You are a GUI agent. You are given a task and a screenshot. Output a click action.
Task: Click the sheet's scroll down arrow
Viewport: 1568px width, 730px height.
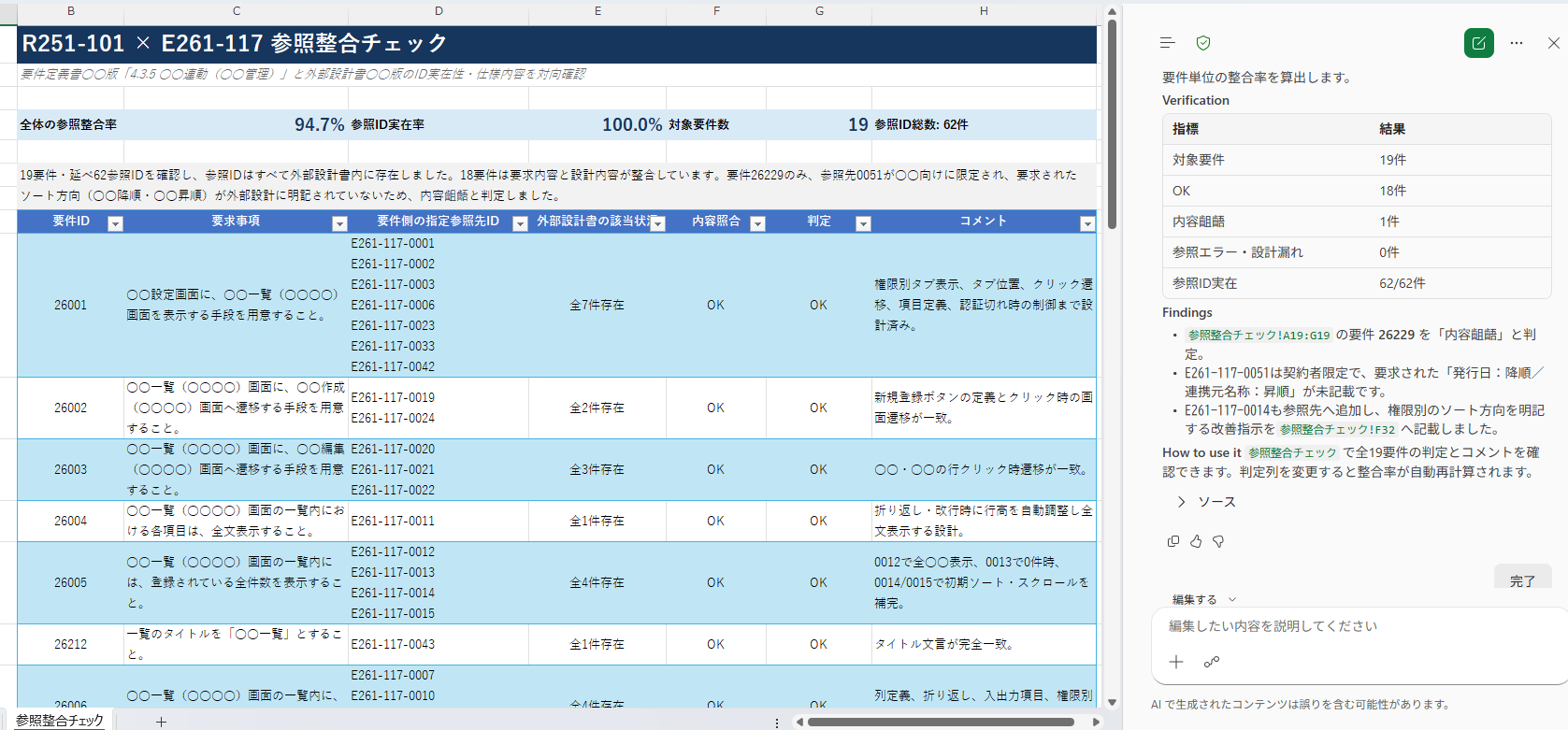(1112, 702)
